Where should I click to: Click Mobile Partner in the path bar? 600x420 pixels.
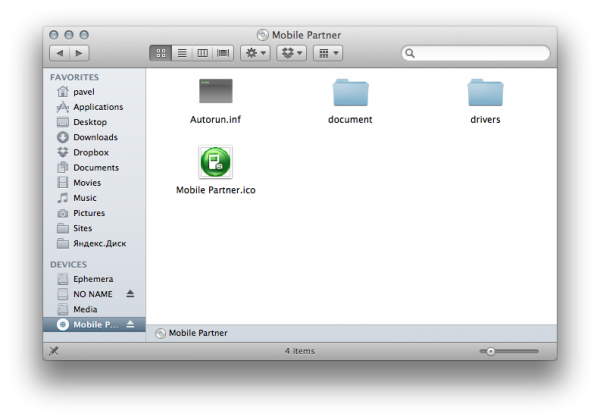(191, 333)
